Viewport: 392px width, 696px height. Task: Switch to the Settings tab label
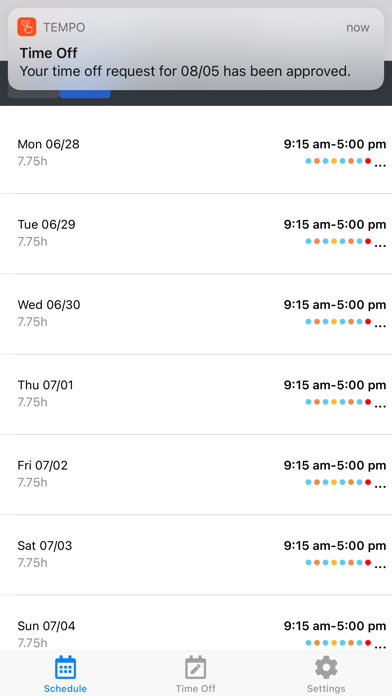coord(326,688)
